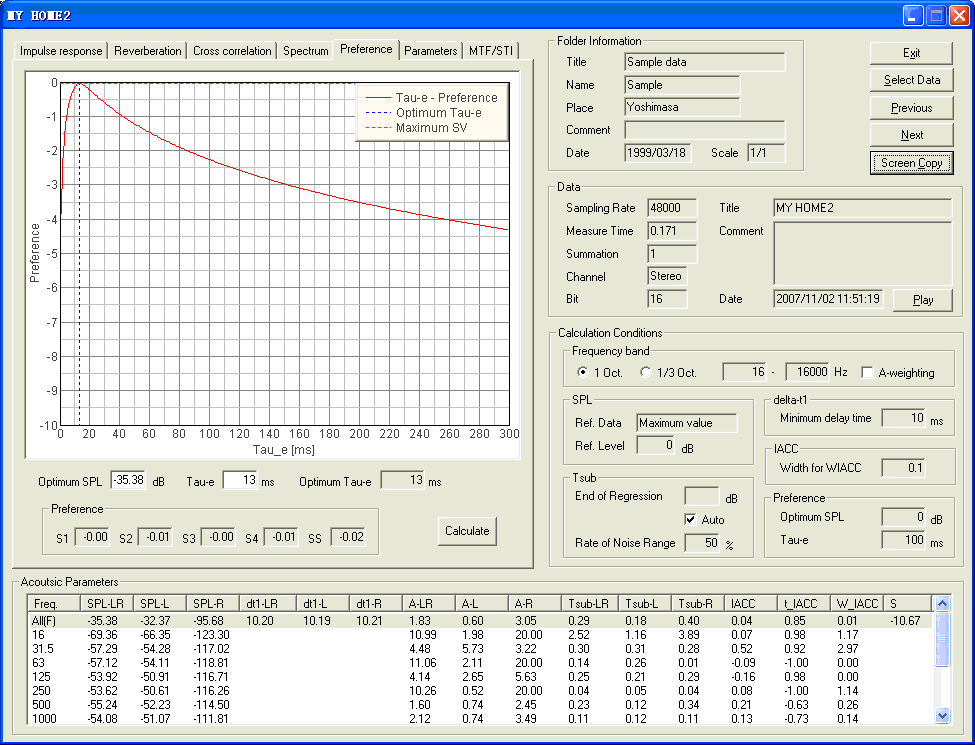Click the Freq. column header
The image size is (975, 745).
53,604
